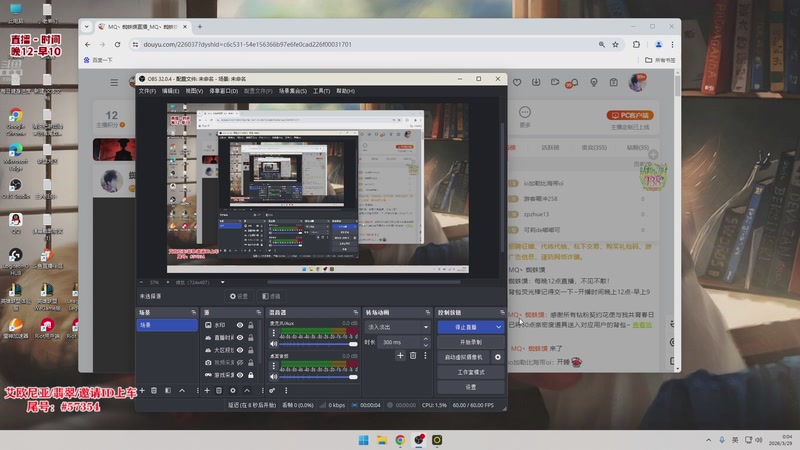Open Windows Start menu

click(364, 440)
